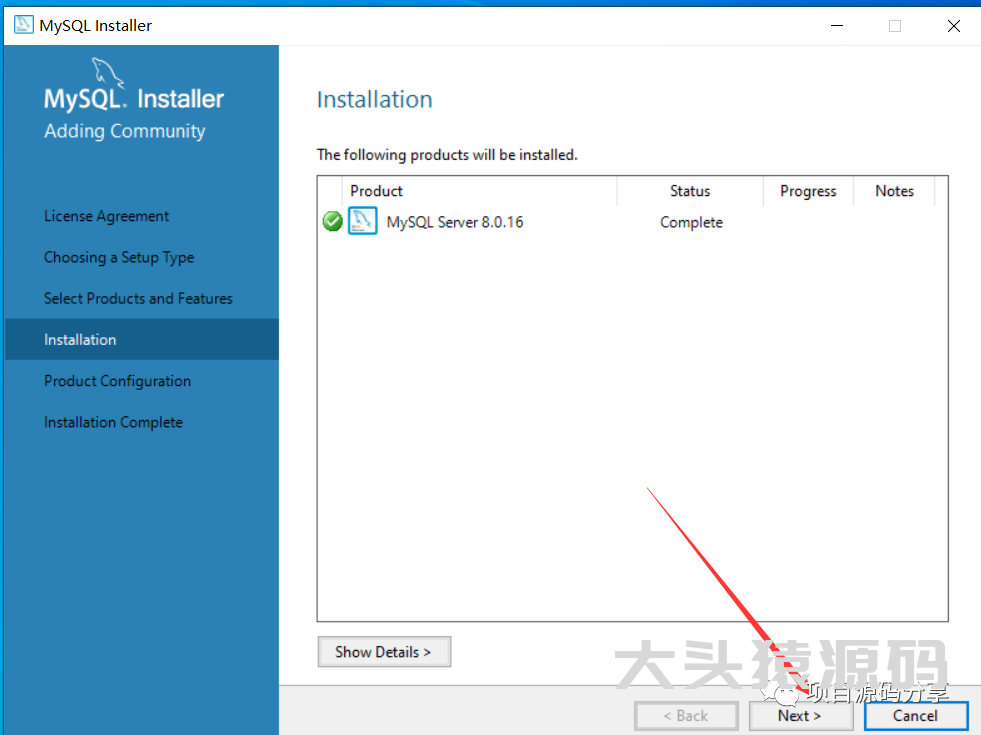This screenshot has height=735, width=981.
Task: Click the MySQL Installer title bar icon
Action: tap(24, 25)
